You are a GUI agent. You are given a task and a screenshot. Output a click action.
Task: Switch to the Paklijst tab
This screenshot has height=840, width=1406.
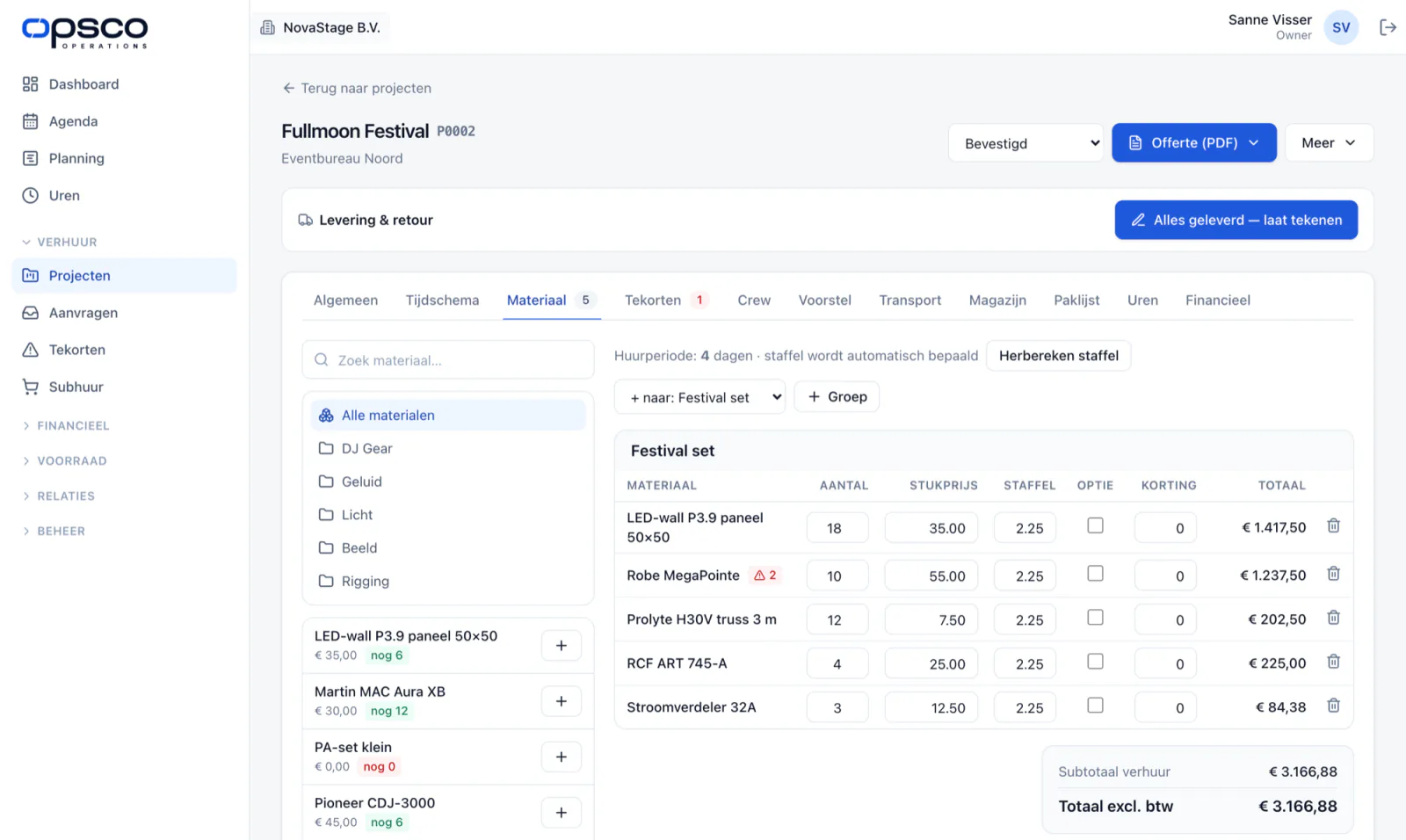point(1076,301)
